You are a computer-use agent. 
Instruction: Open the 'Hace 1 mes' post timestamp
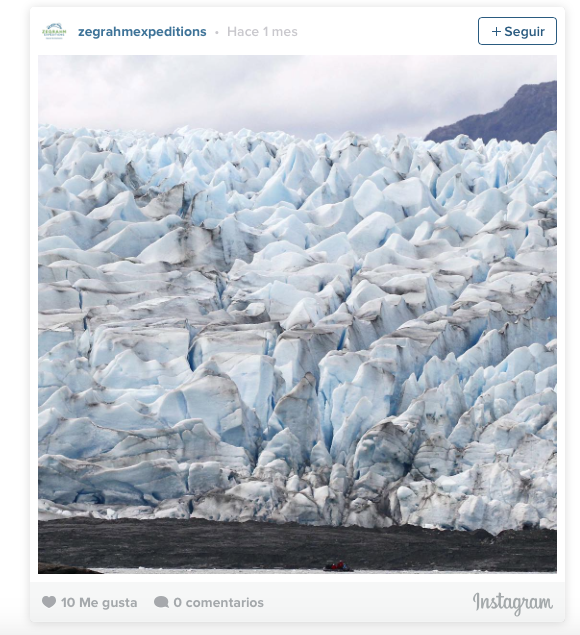click(x=262, y=32)
